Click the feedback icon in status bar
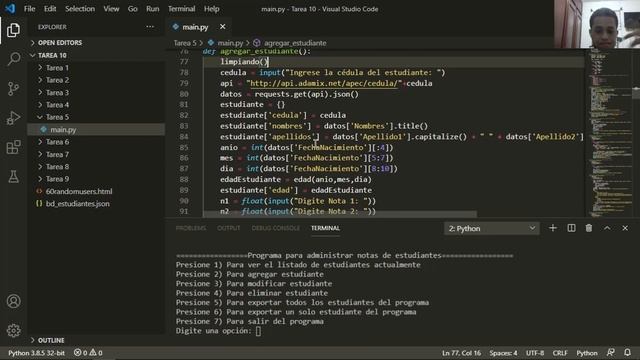 point(611,352)
